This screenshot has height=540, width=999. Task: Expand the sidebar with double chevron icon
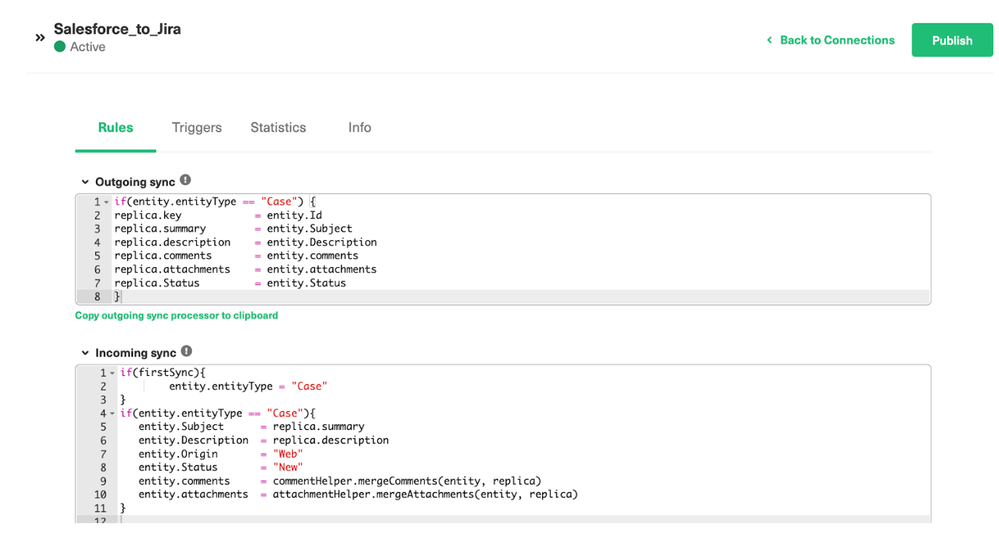tap(40, 38)
